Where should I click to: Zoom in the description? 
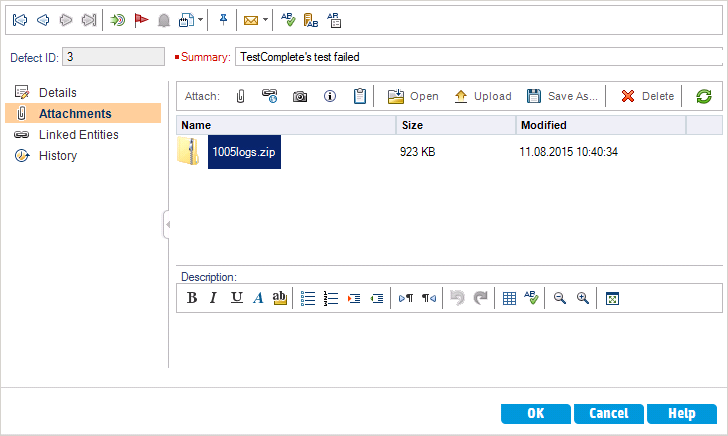pyautogui.click(x=583, y=298)
